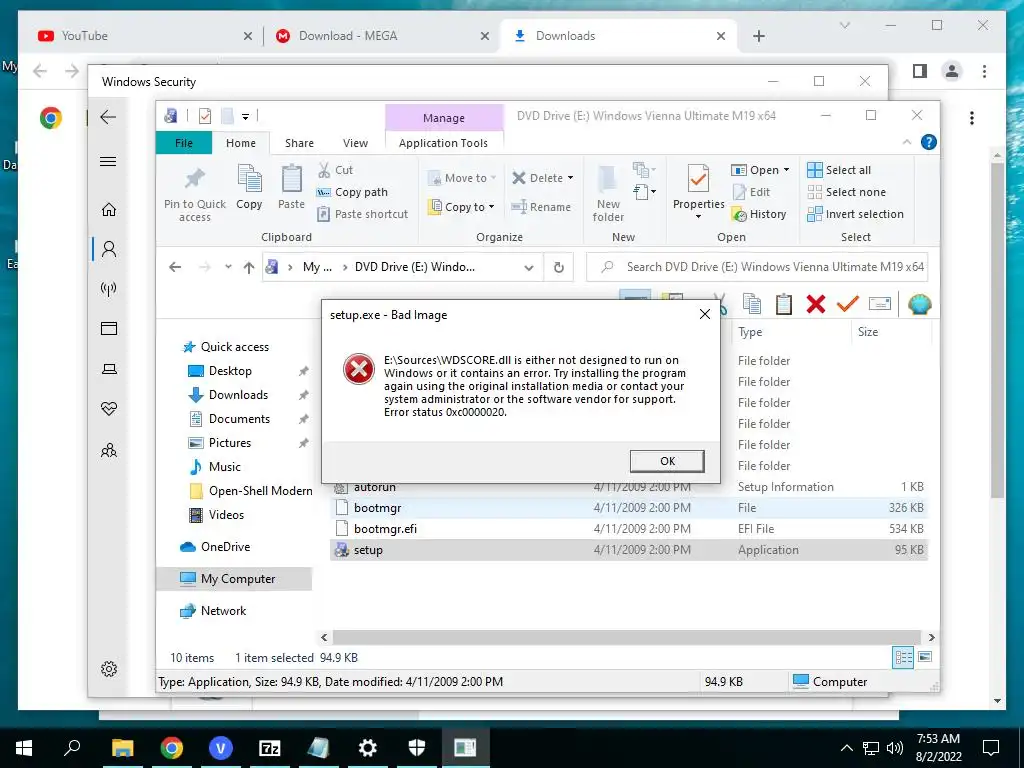
Task: Go up one folder level
Action: 249,267
